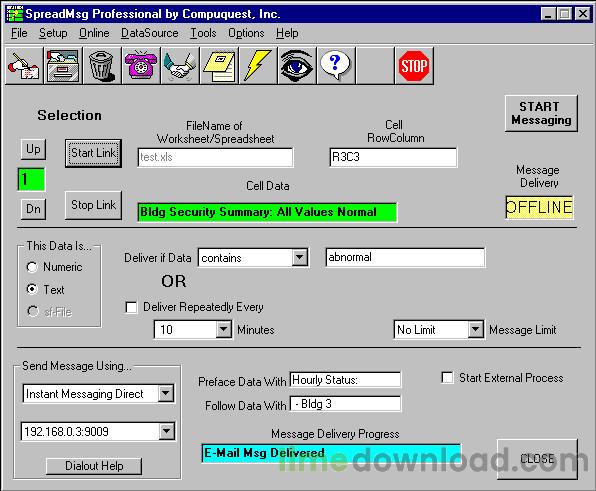Open the pink telephone dialer icon
Viewport: 596px width, 491px height.
pyautogui.click(x=141, y=65)
